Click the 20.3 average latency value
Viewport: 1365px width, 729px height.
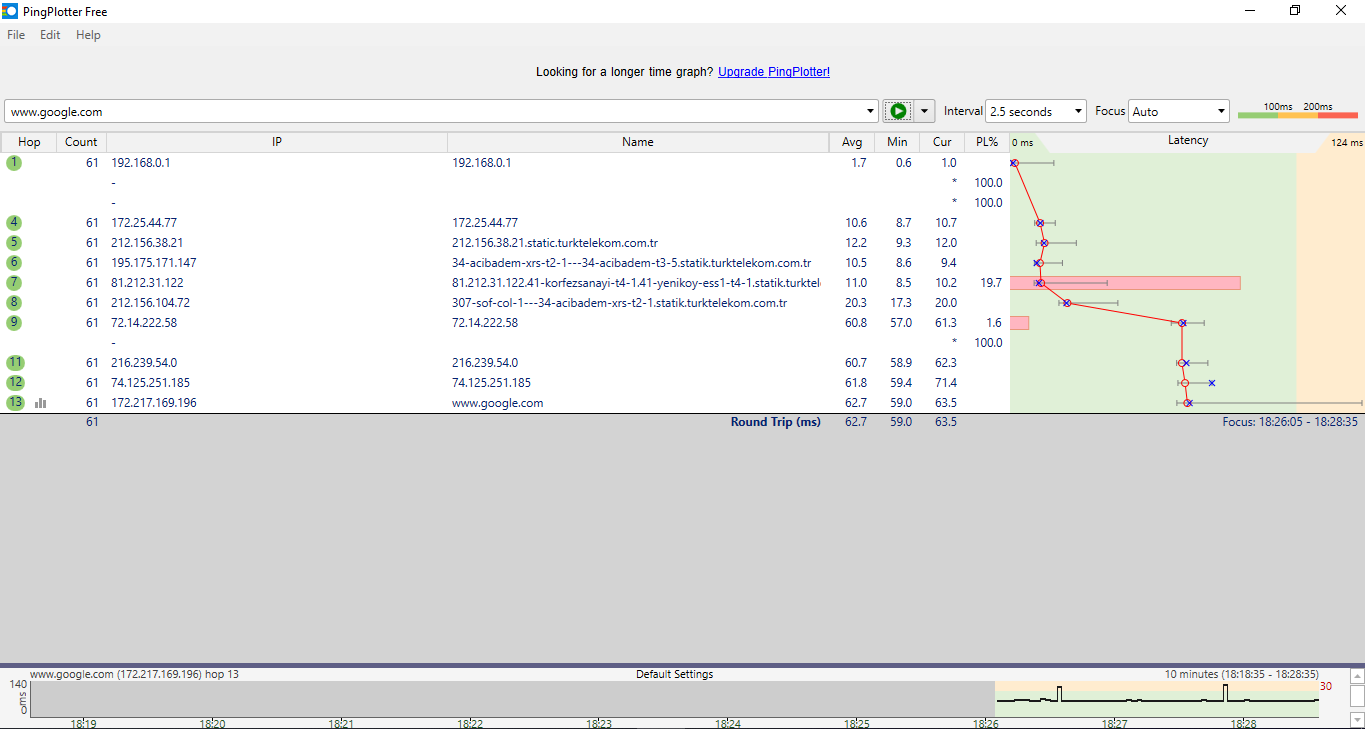tap(856, 302)
